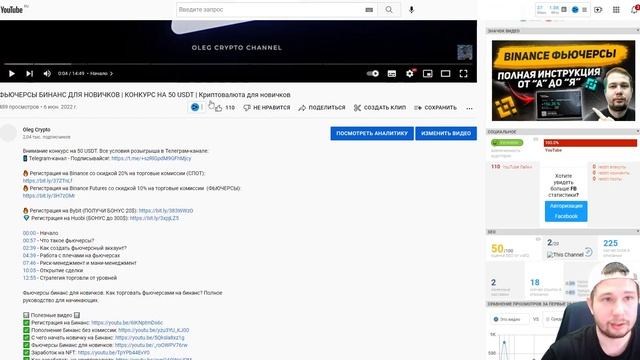Click the extension stats menu icon in toolbar
This screenshot has height=360, width=640.
click(x=584, y=9)
